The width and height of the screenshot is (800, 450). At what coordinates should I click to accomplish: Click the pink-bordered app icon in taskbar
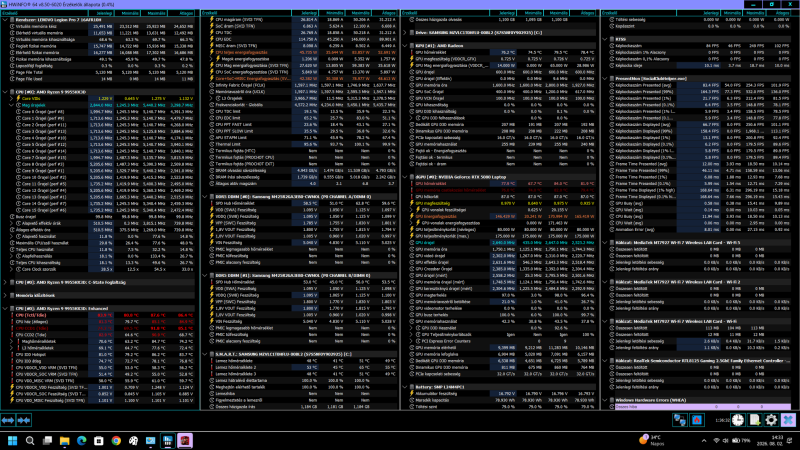point(185,440)
